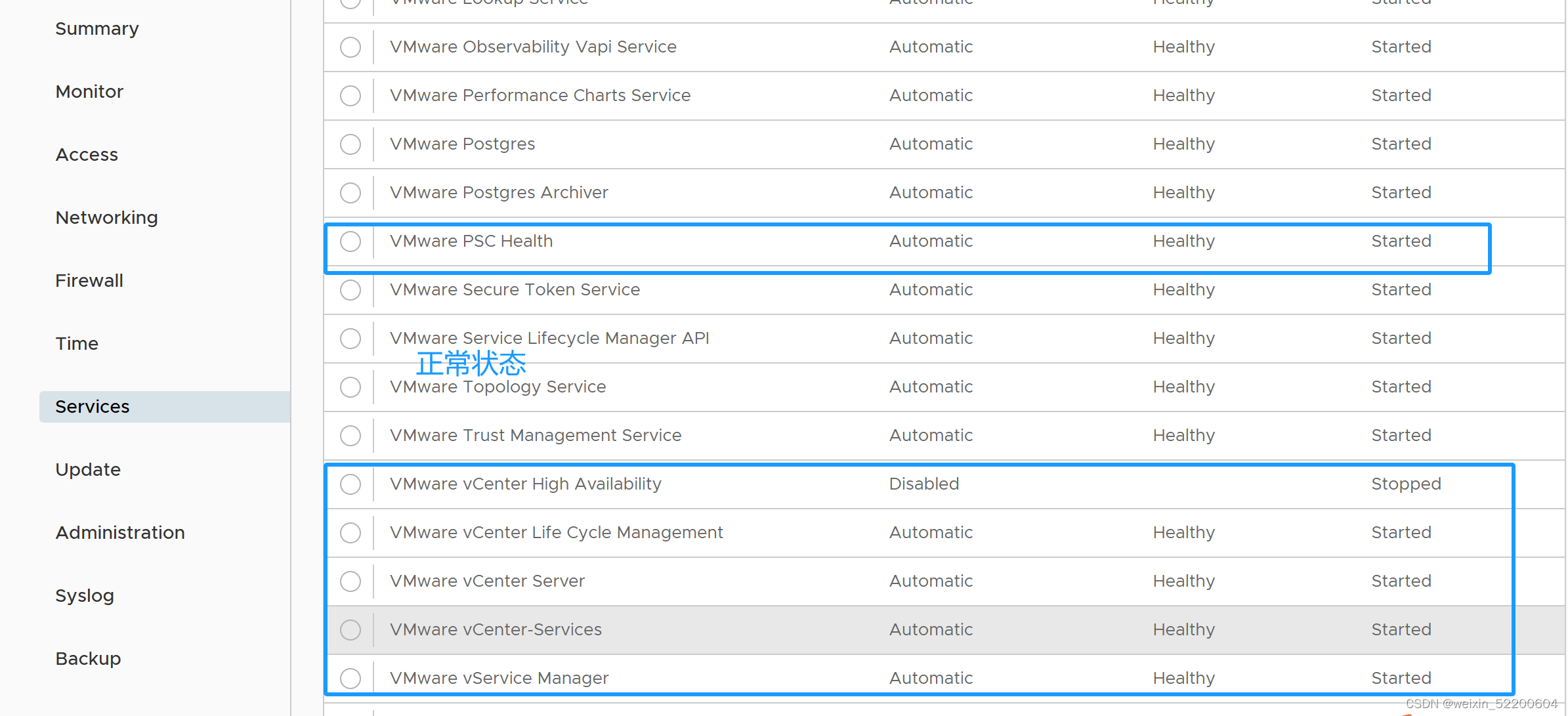This screenshot has height=716, width=1568.
Task: Click Healthy status of Trust Management Service
Action: pyautogui.click(x=1184, y=436)
